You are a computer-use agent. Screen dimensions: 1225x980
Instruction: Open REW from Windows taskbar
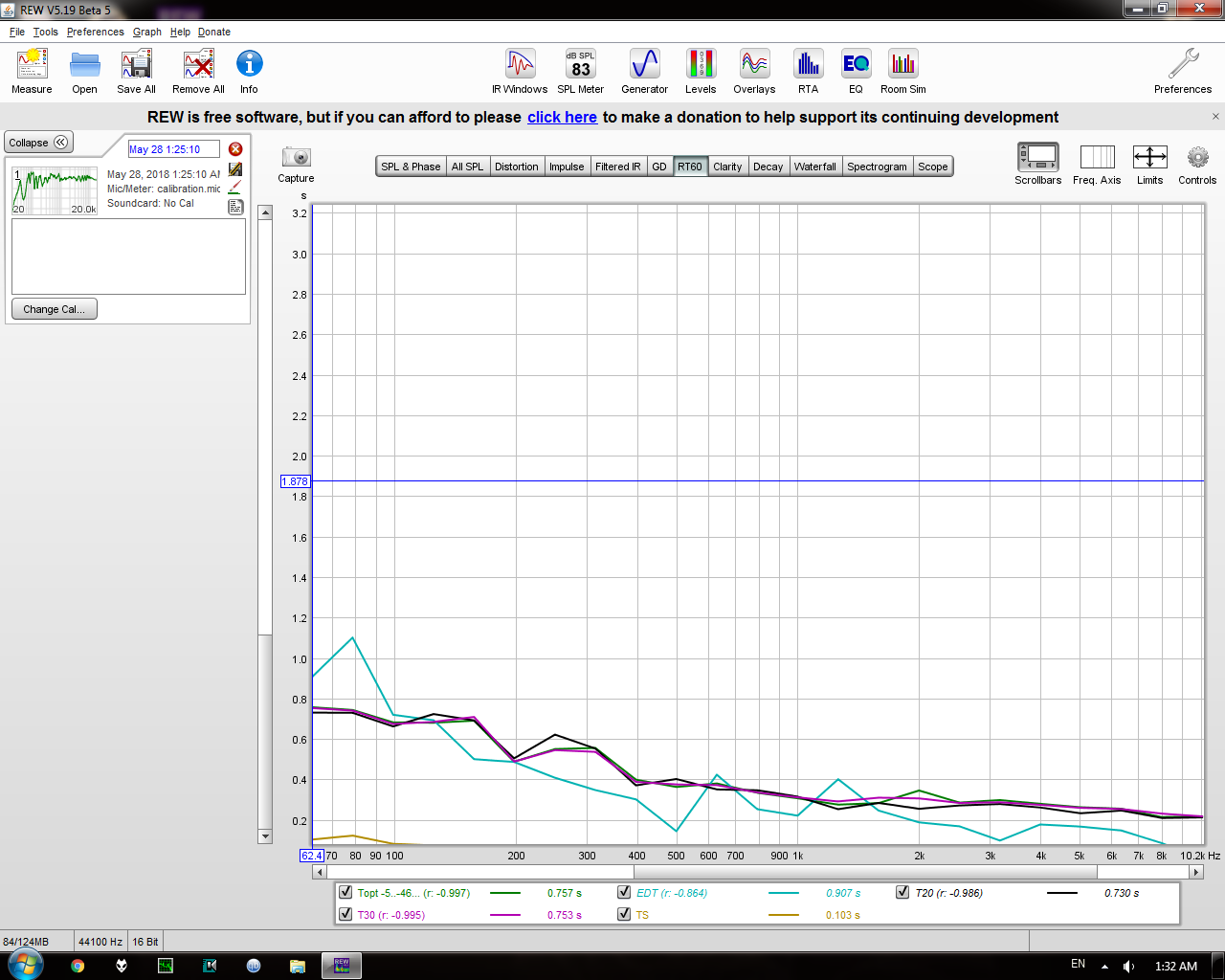(x=342, y=966)
